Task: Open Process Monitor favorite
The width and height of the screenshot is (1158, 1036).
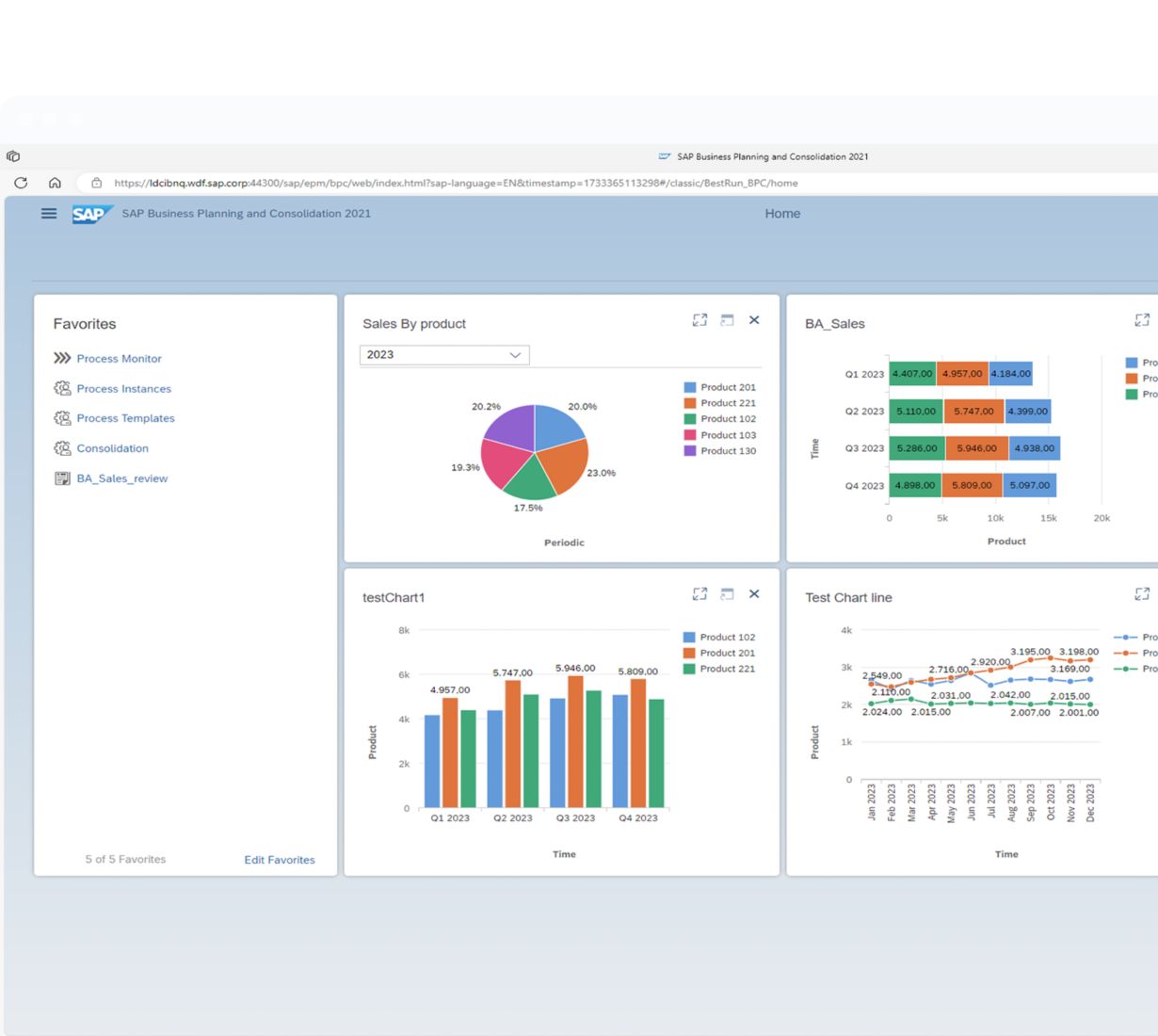Action: click(x=119, y=359)
